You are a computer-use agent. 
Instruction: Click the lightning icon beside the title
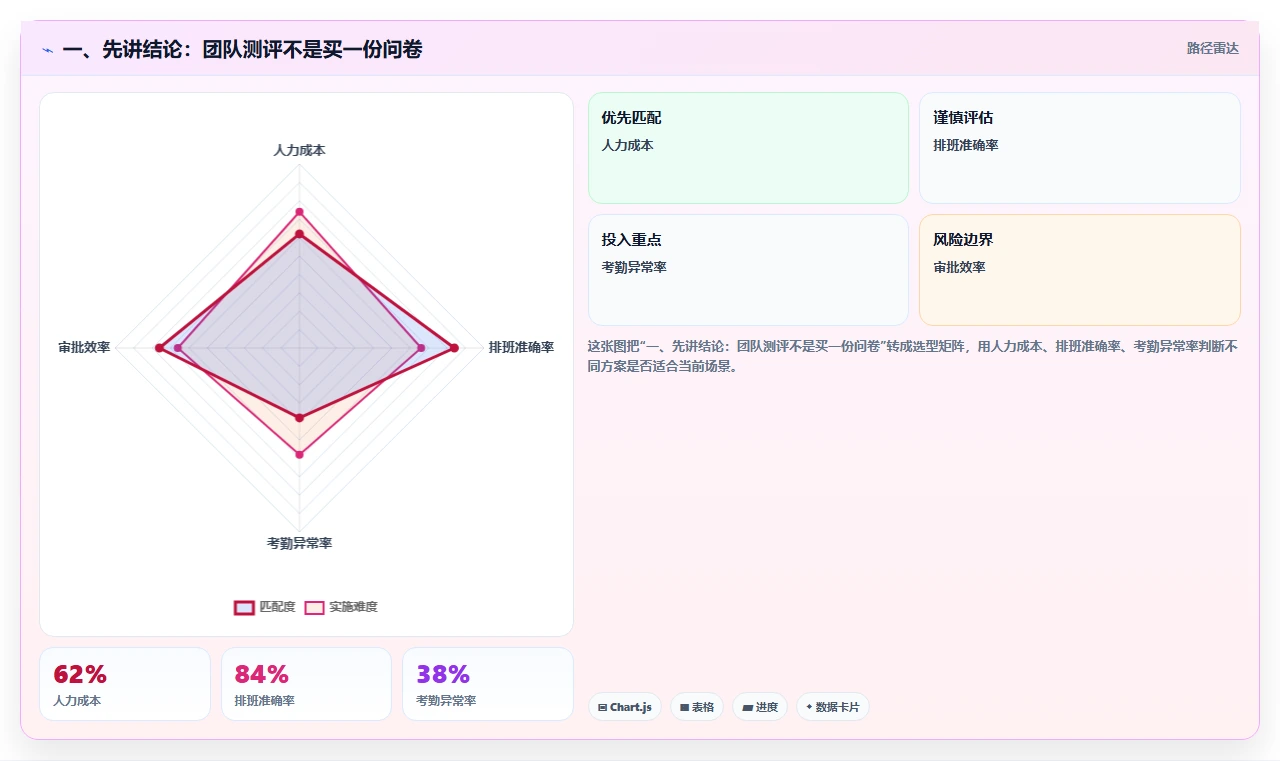[x=48, y=49]
